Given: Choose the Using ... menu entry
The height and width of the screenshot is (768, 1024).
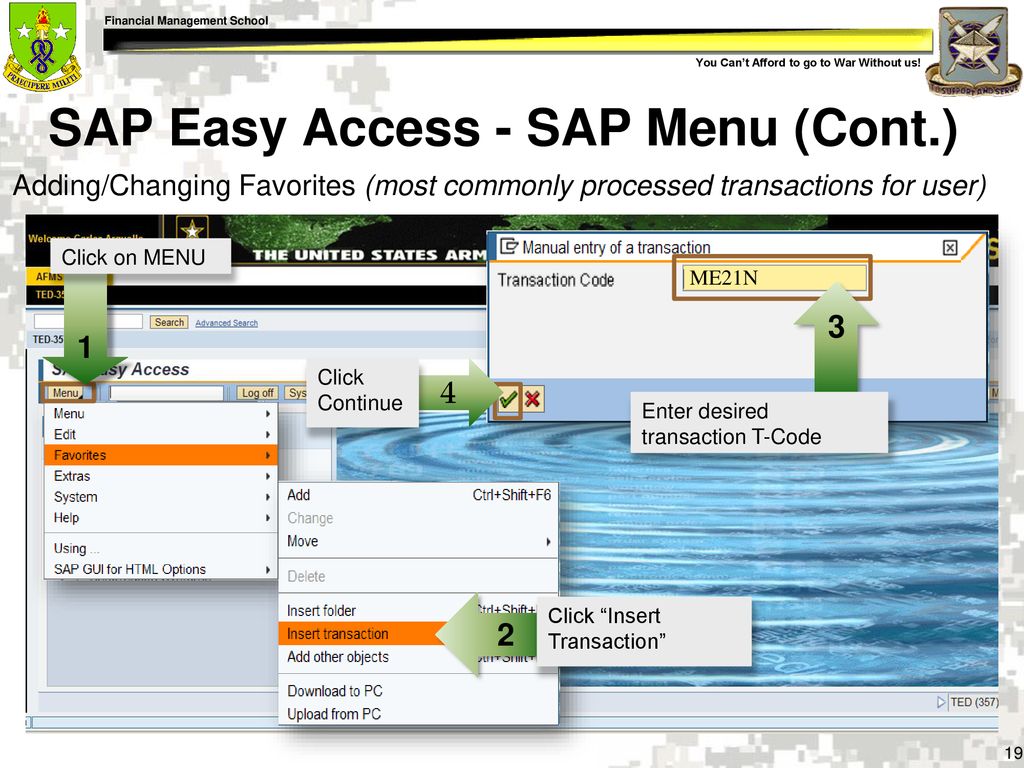Looking at the screenshot, I should point(161,549).
